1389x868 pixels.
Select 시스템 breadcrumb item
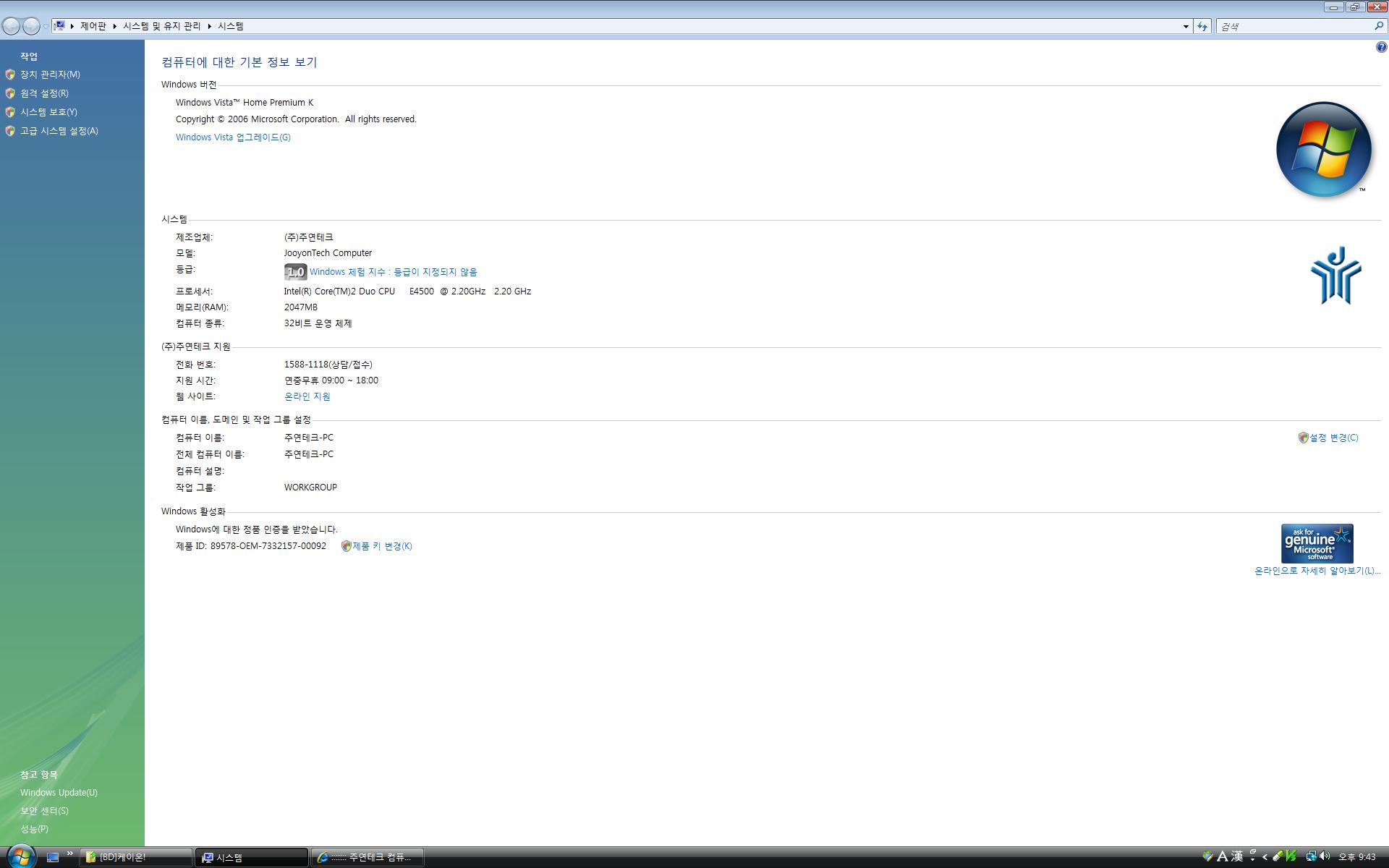[231, 26]
